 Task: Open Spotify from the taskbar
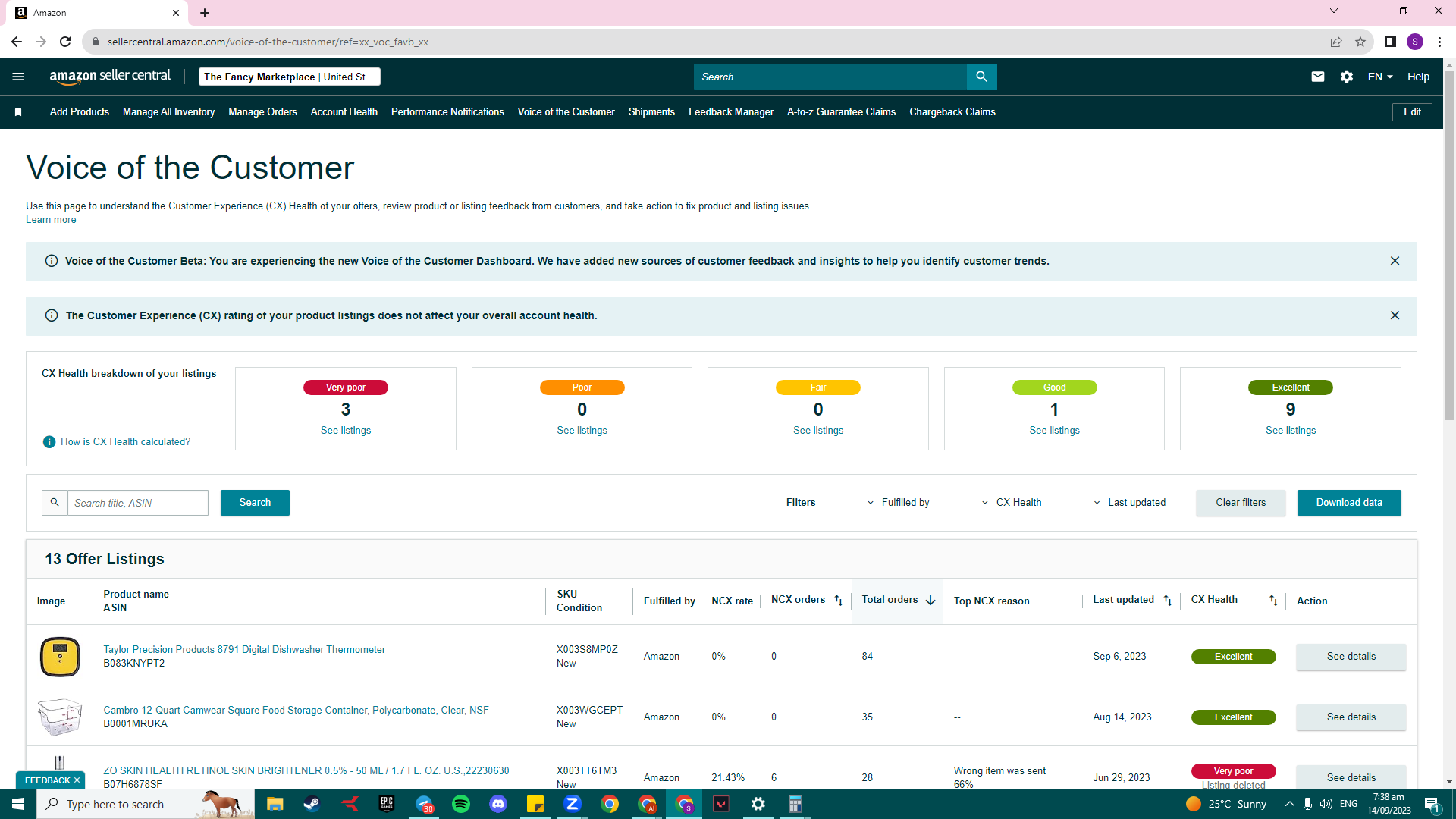pos(461,804)
